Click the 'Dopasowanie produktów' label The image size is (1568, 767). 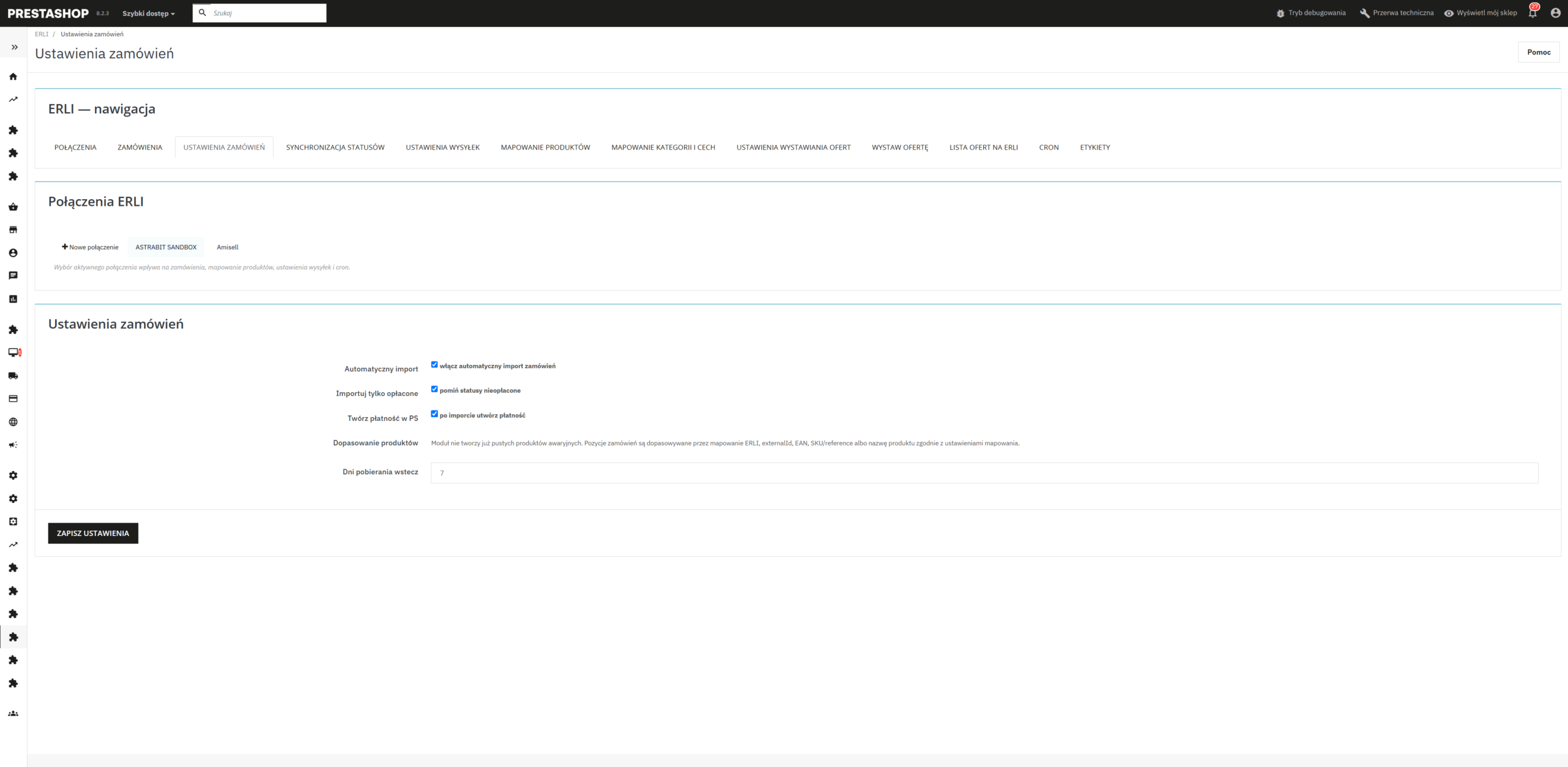[375, 443]
